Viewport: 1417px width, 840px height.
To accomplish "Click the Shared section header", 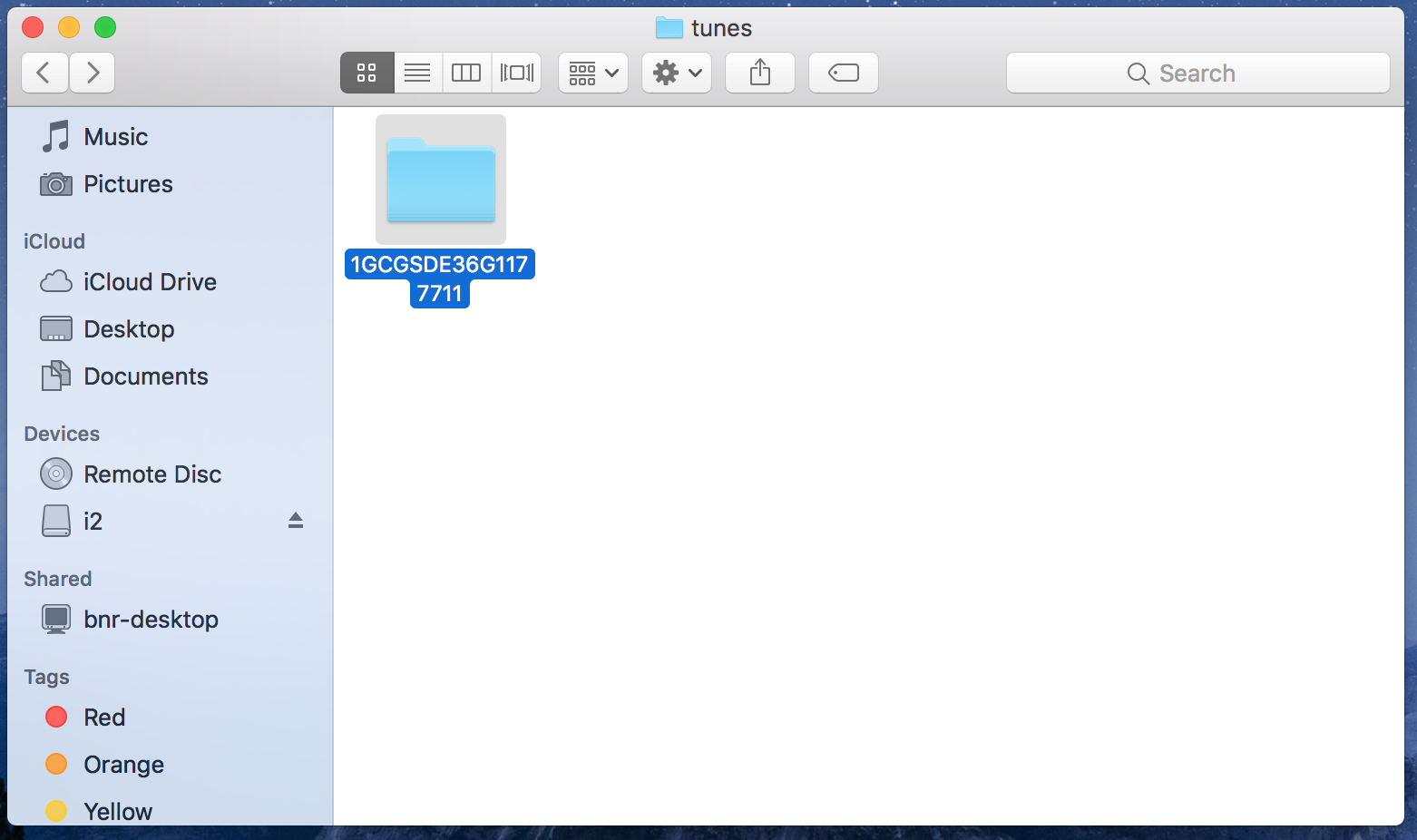I will [x=58, y=579].
